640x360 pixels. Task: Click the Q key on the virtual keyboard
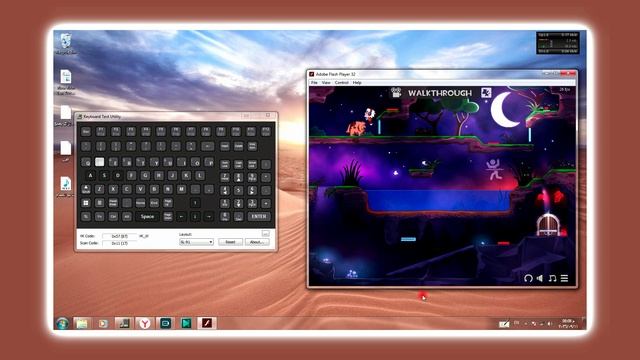tap(86, 162)
